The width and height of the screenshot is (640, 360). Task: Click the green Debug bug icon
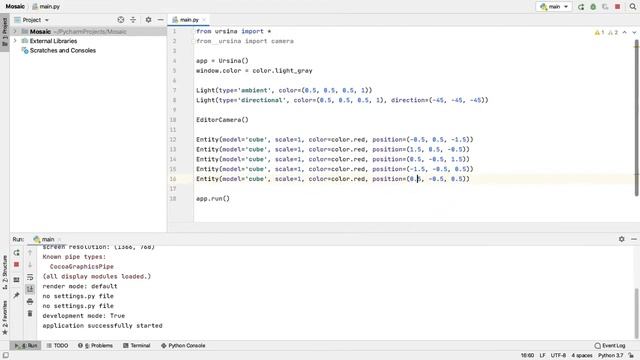pos(593,7)
